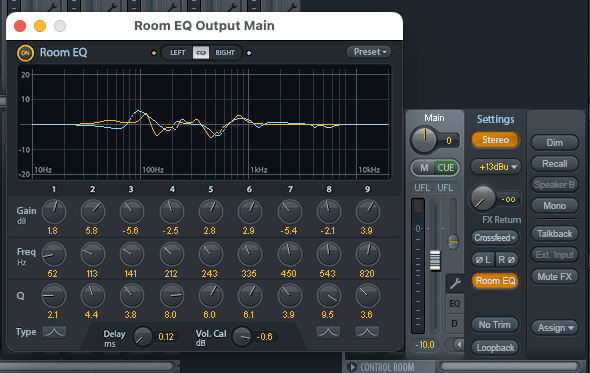The image size is (590, 373).
Task: Click the Main pan knob
Action: click(x=424, y=140)
